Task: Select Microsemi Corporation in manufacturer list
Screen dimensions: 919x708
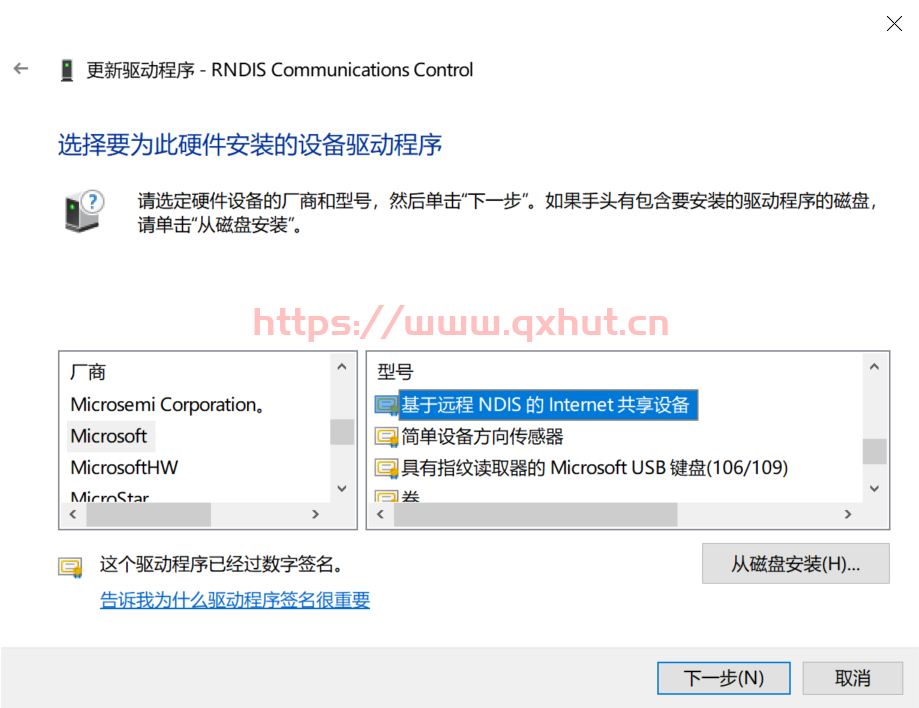Action: point(167,405)
